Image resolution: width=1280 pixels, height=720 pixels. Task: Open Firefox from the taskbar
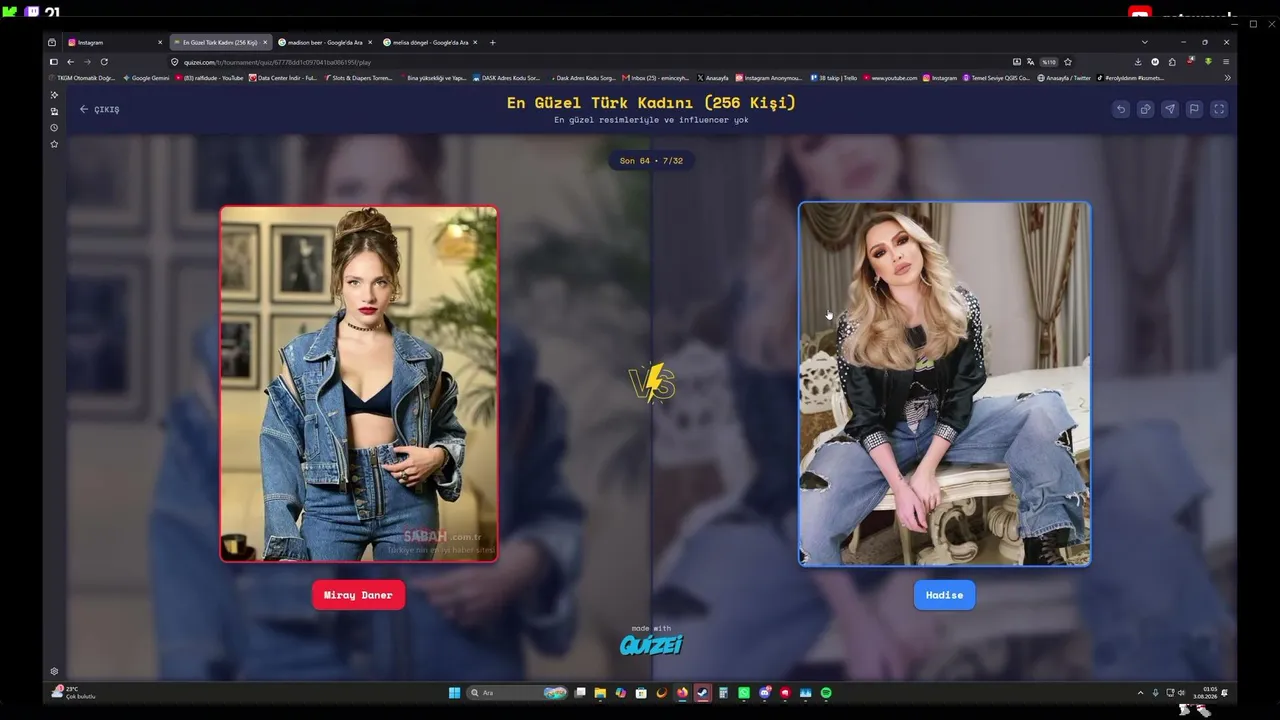683,693
